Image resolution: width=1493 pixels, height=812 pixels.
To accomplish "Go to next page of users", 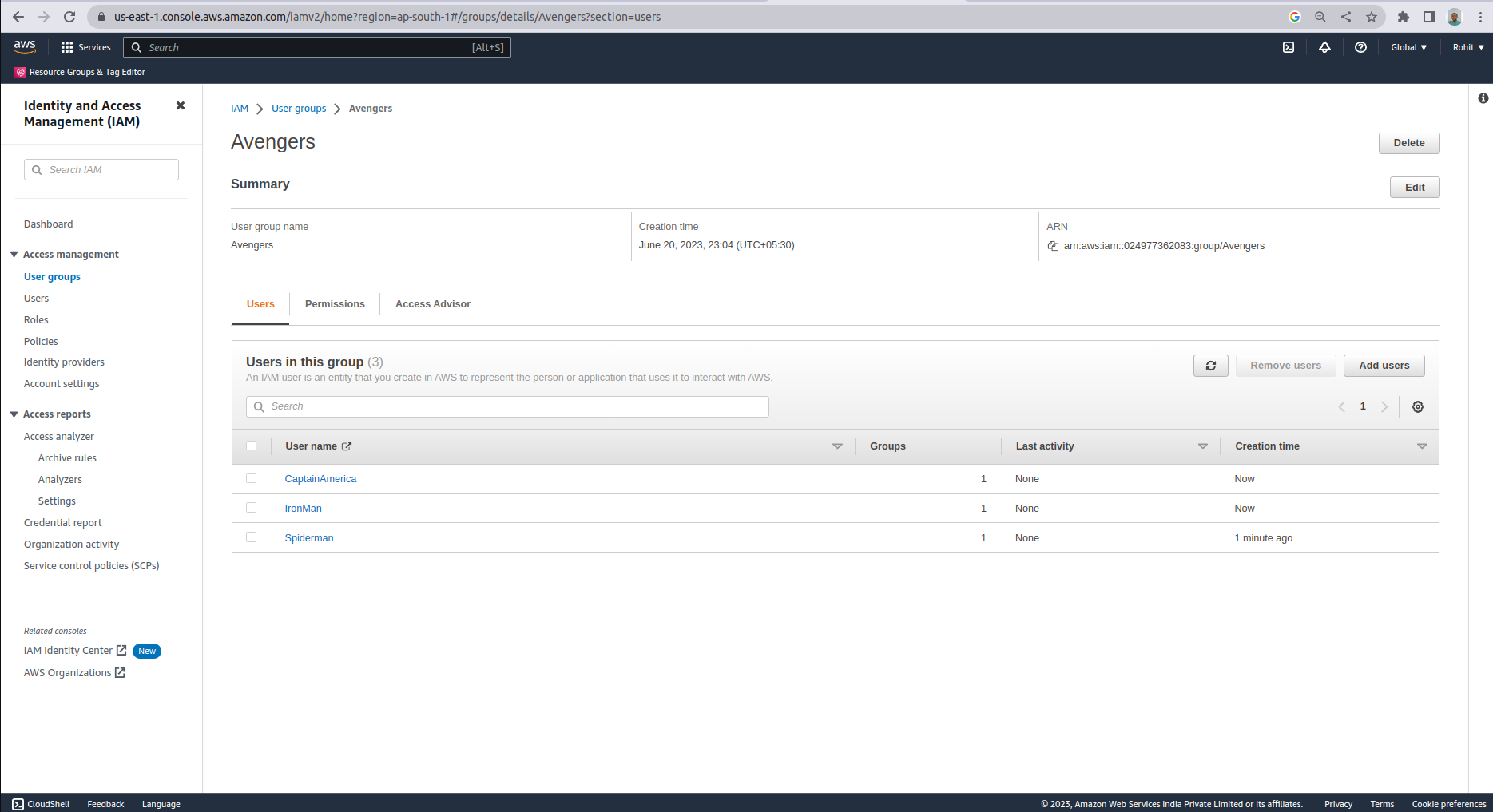I will 1384,406.
